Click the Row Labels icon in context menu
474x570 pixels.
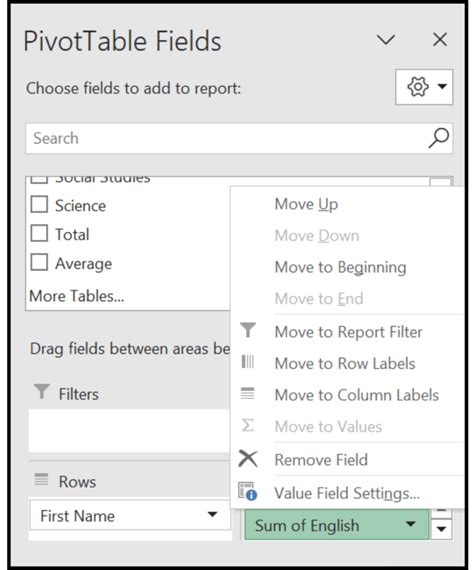coord(248,362)
